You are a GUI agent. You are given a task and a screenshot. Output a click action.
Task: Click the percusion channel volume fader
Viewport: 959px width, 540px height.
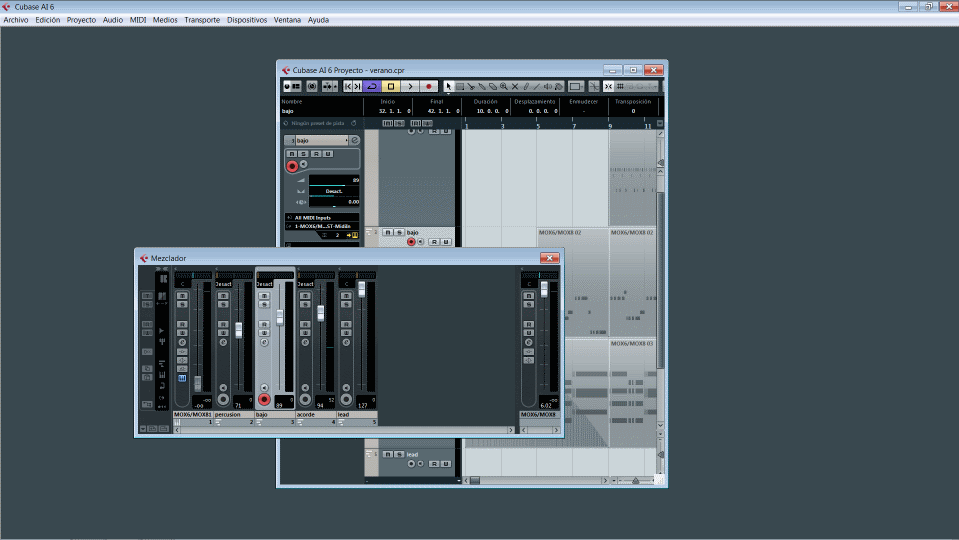(x=239, y=330)
